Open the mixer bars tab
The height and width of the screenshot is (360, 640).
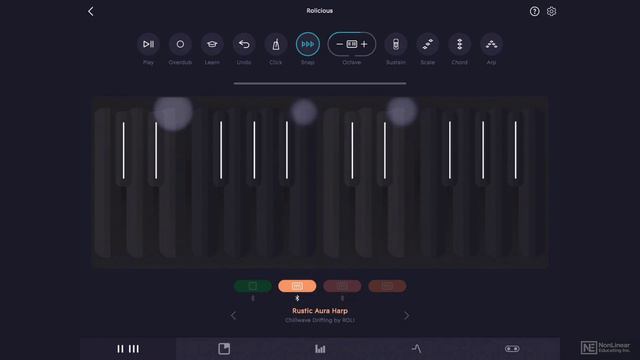click(x=320, y=349)
